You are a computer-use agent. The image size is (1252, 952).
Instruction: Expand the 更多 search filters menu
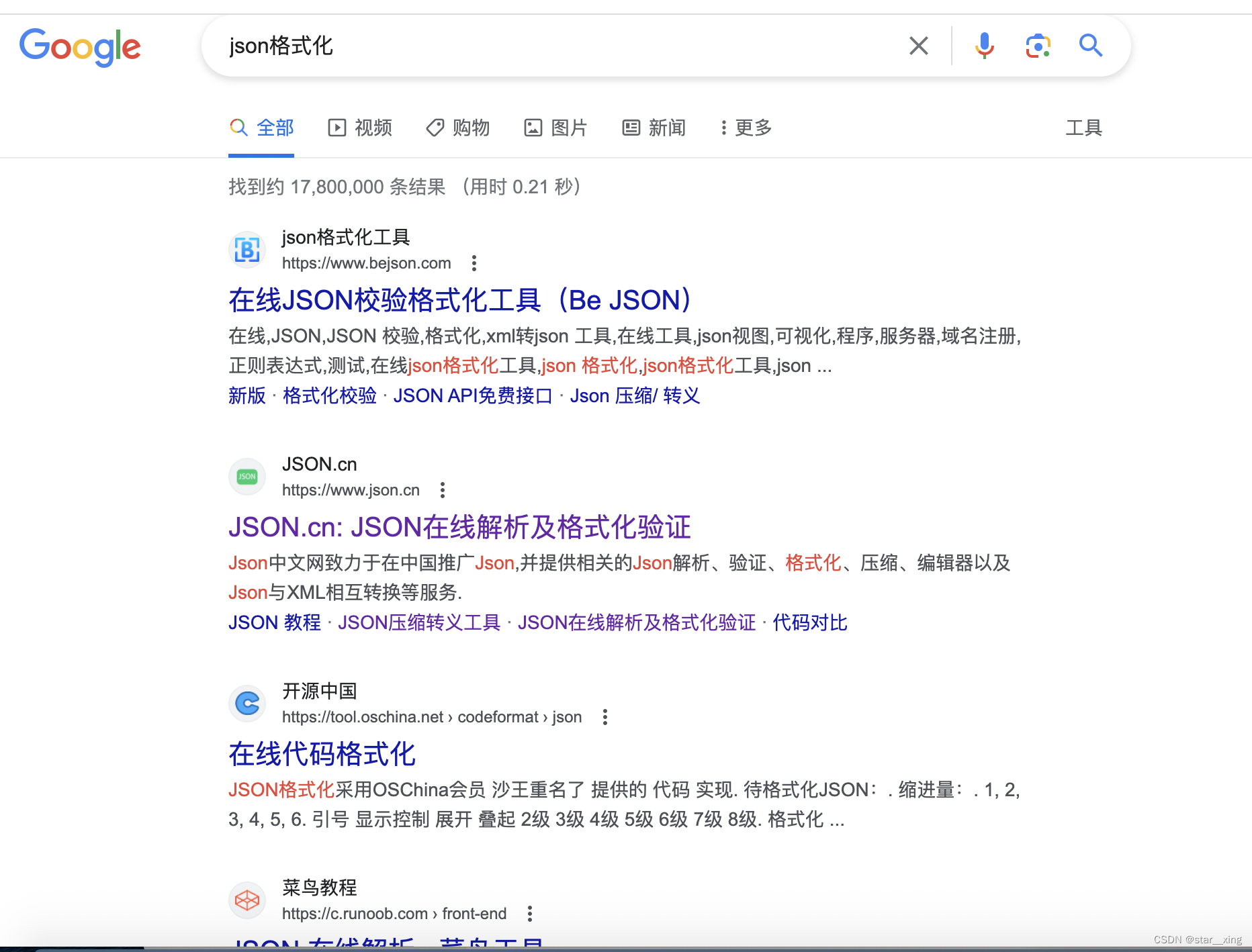[x=746, y=128]
